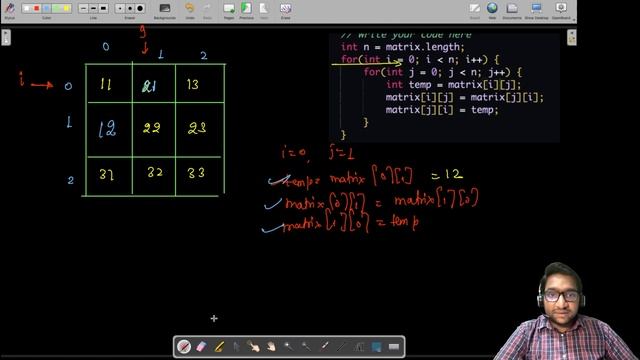The width and height of the screenshot is (640, 360).
Task: Set thin line width
Action: 83,8
